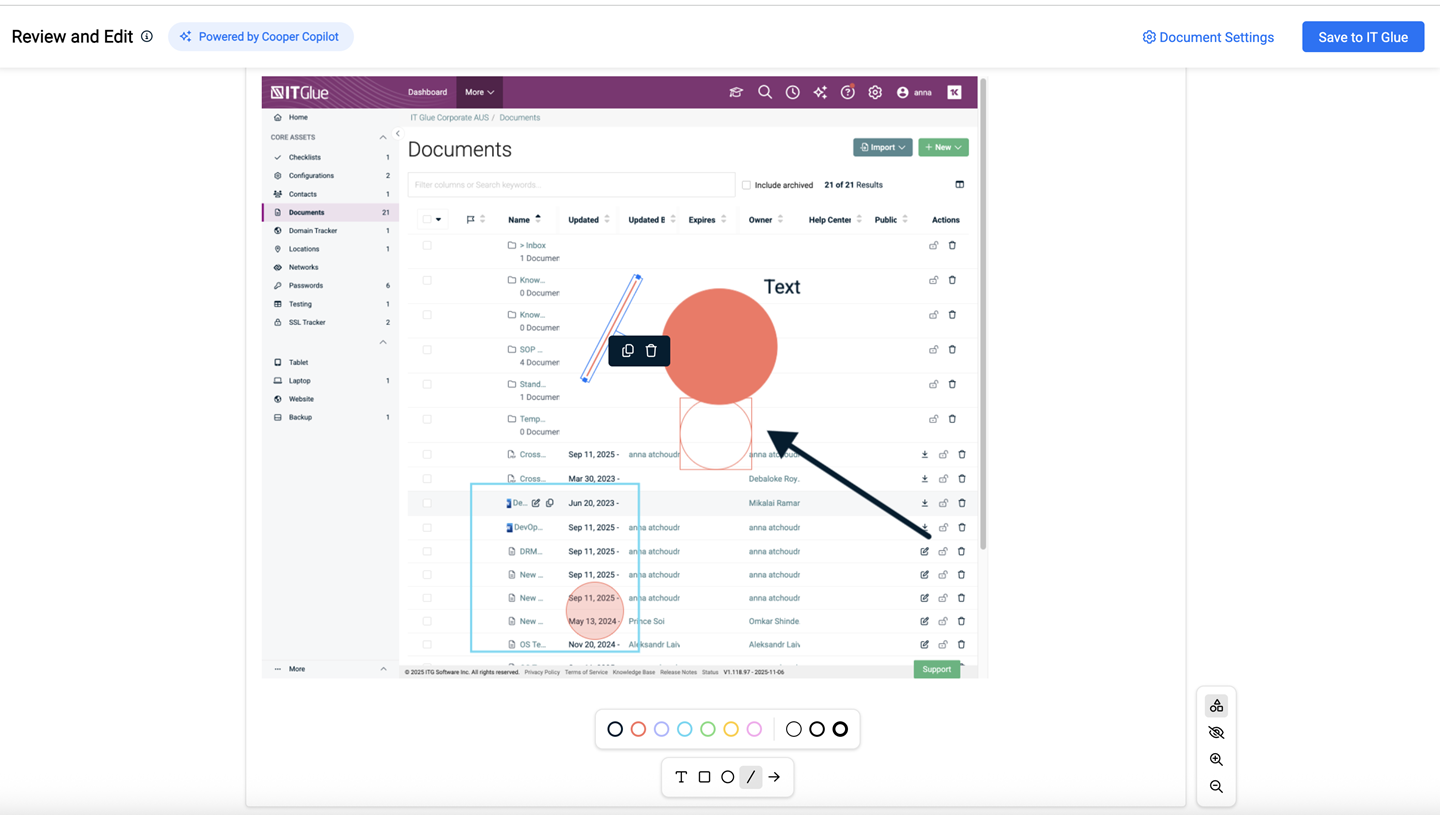This screenshot has height=815, width=1440.
Task: Select the Line drawing tool
Action: pyautogui.click(x=751, y=777)
